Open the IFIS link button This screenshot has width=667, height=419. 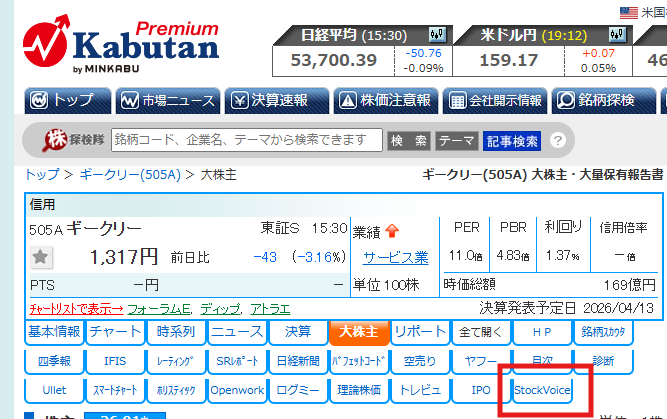[115, 362]
